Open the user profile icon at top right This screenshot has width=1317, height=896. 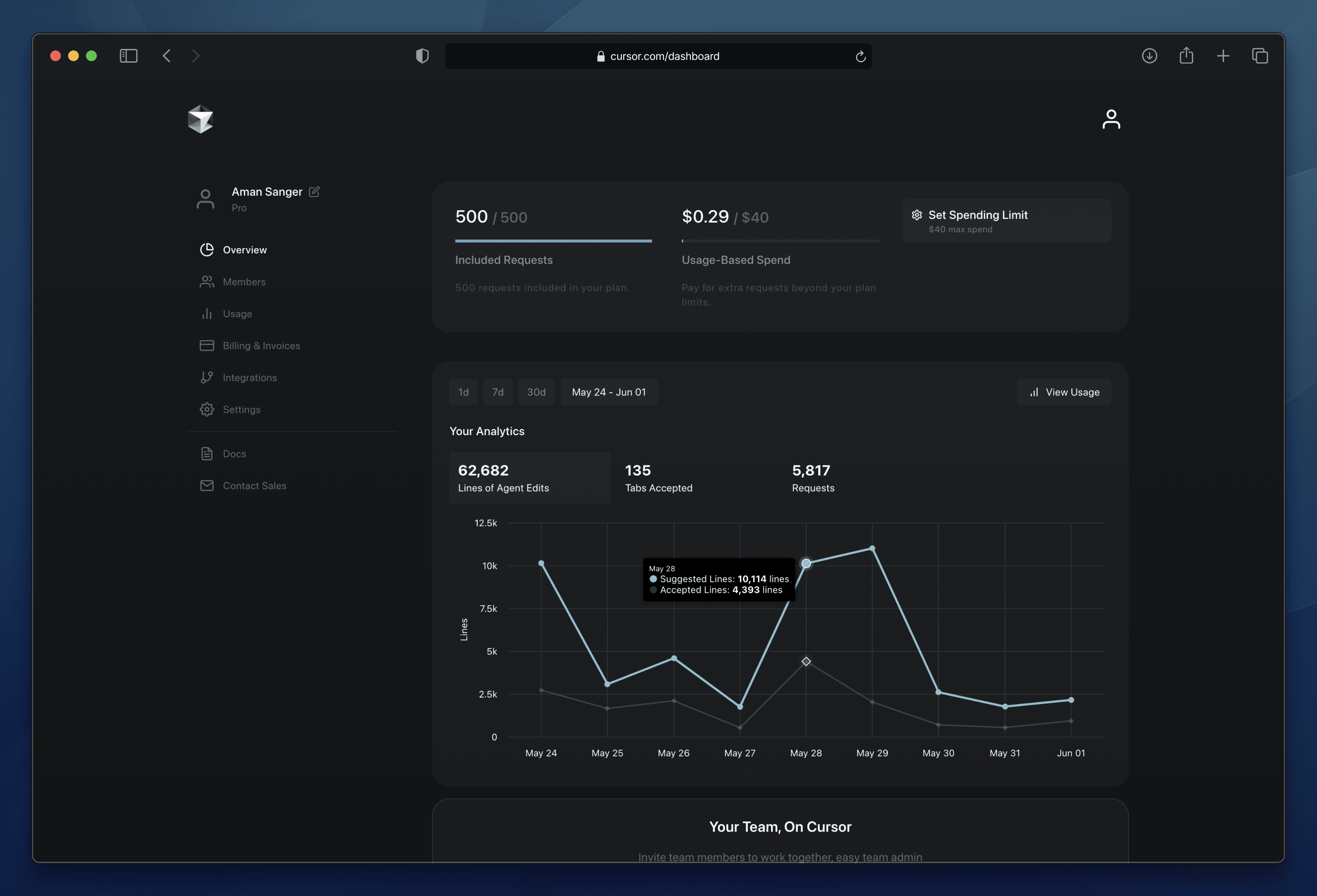[x=1111, y=119]
